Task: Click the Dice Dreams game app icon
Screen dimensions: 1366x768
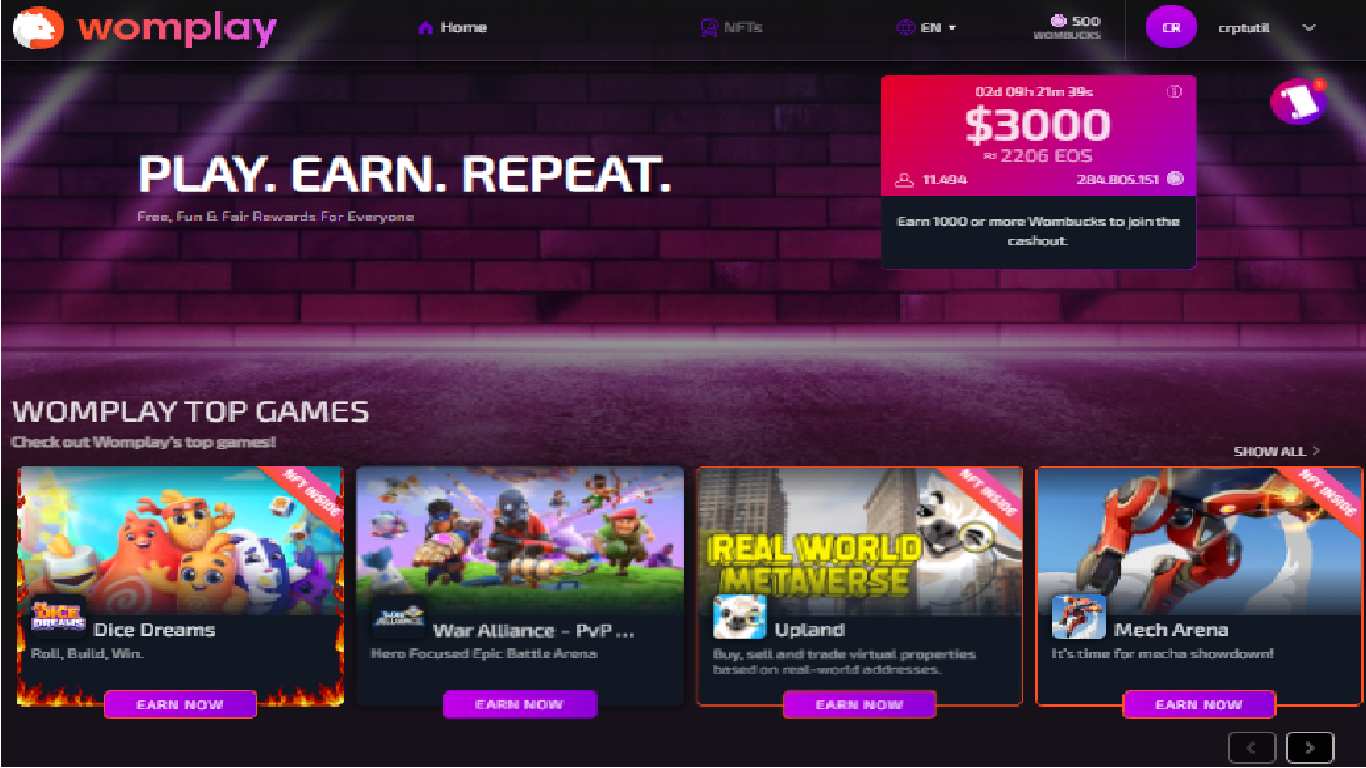Action: coord(58,617)
